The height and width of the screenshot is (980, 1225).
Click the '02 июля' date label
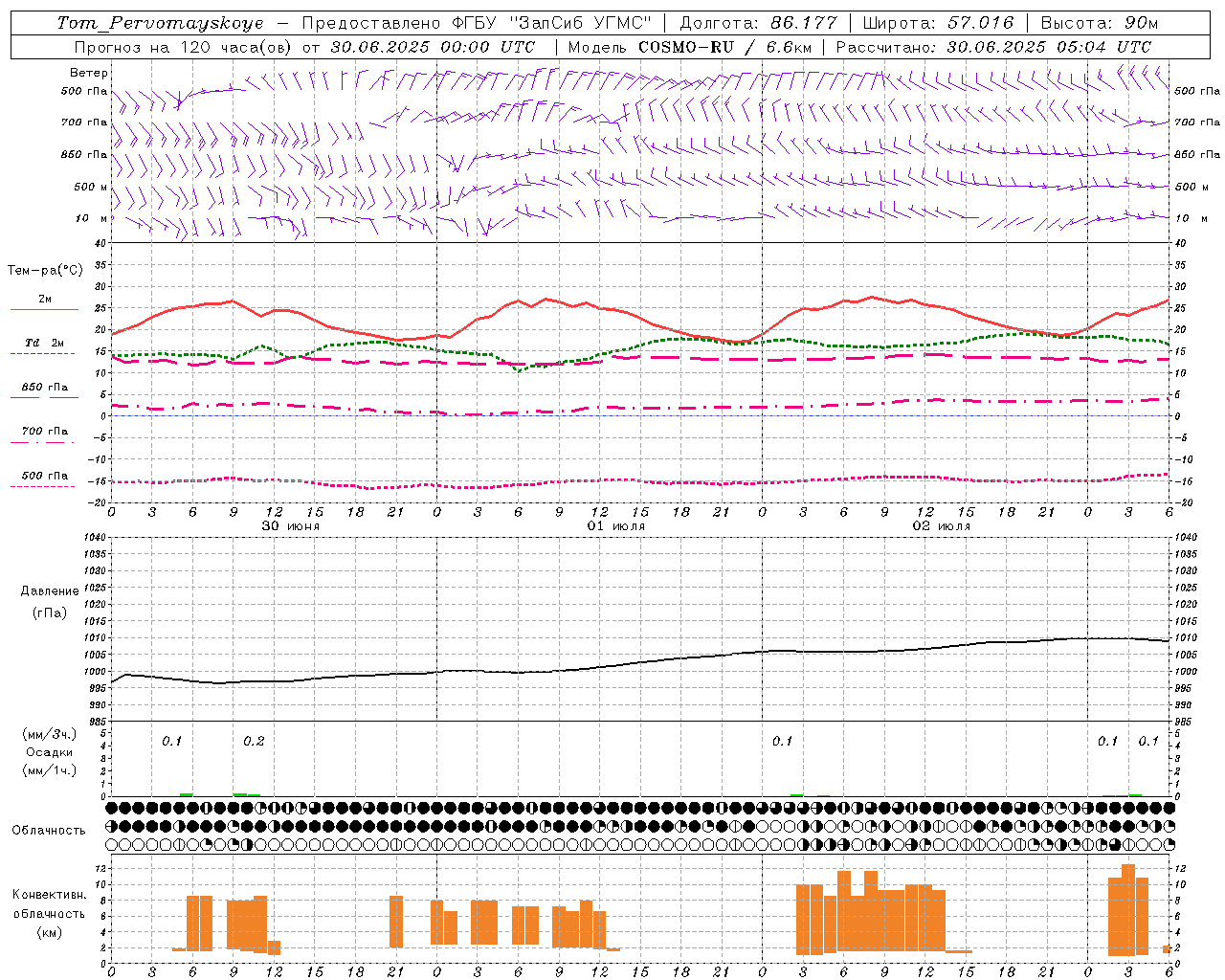point(942,526)
